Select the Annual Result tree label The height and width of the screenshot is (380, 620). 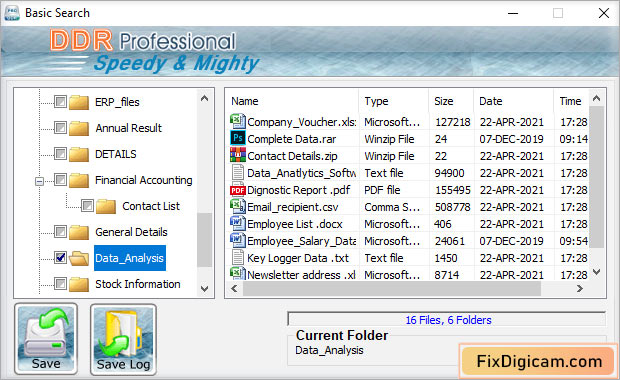click(x=129, y=128)
